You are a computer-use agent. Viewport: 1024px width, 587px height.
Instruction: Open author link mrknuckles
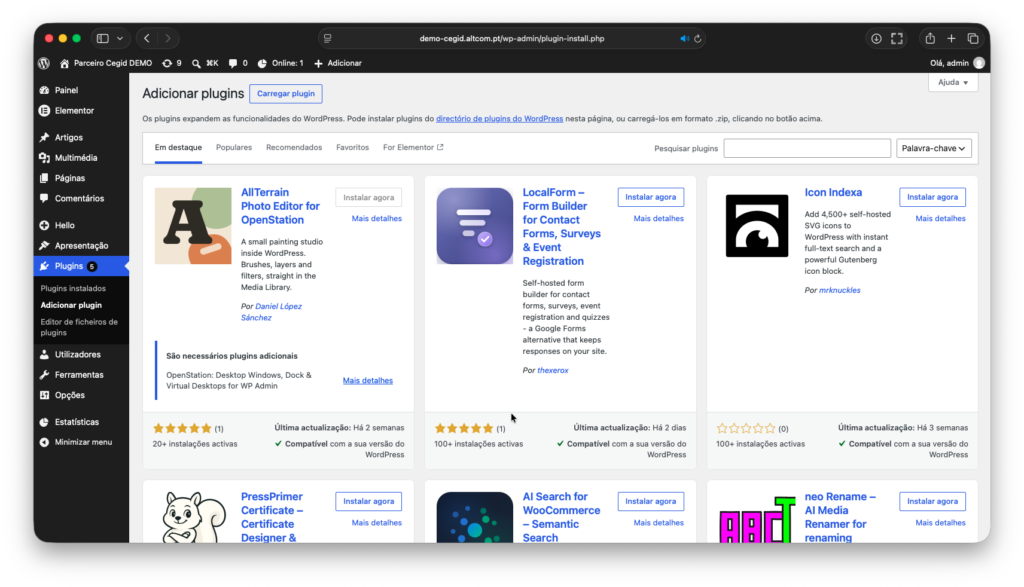[839, 291]
